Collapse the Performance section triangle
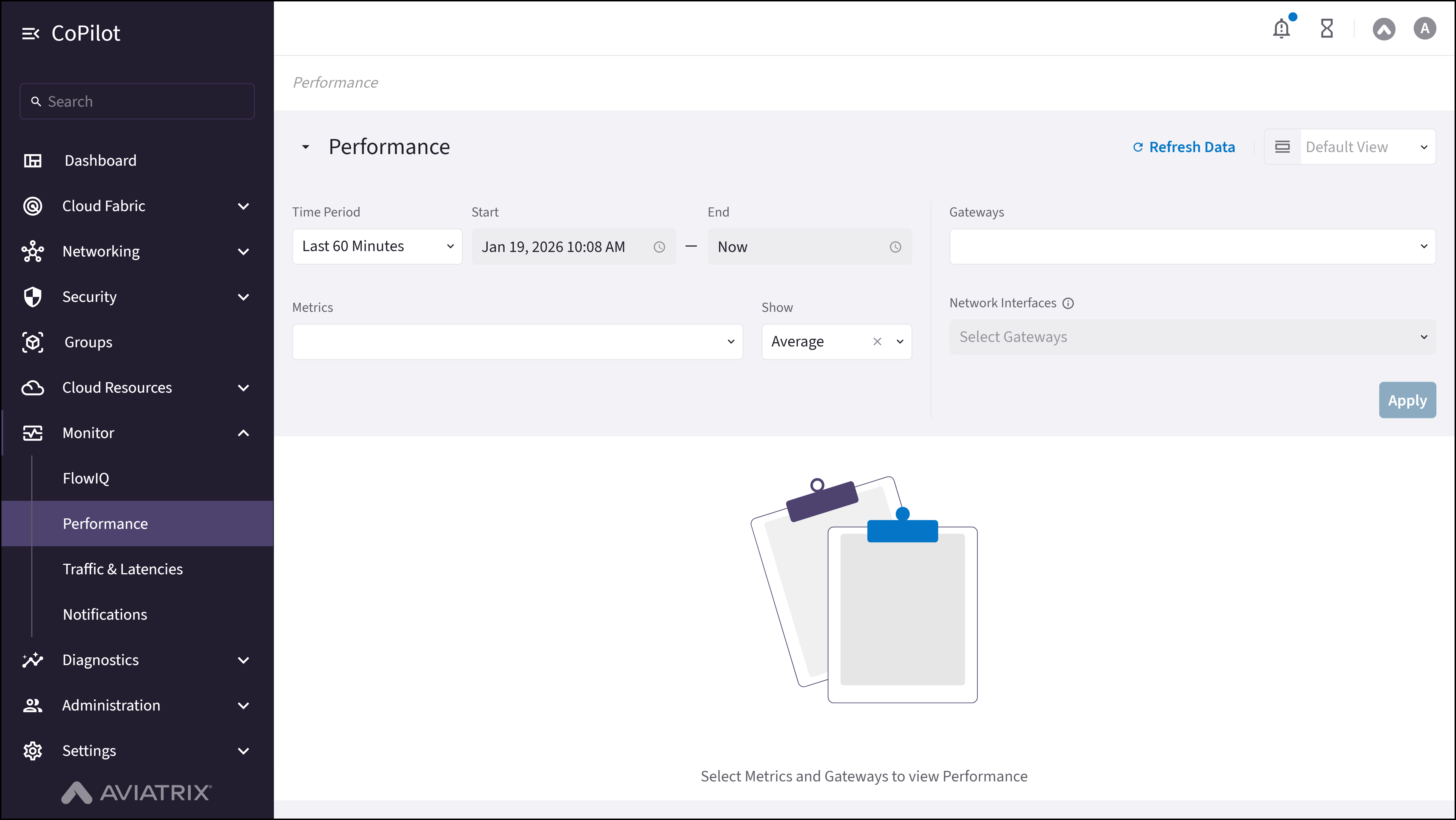This screenshot has height=820, width=1456. pos(305,147)
